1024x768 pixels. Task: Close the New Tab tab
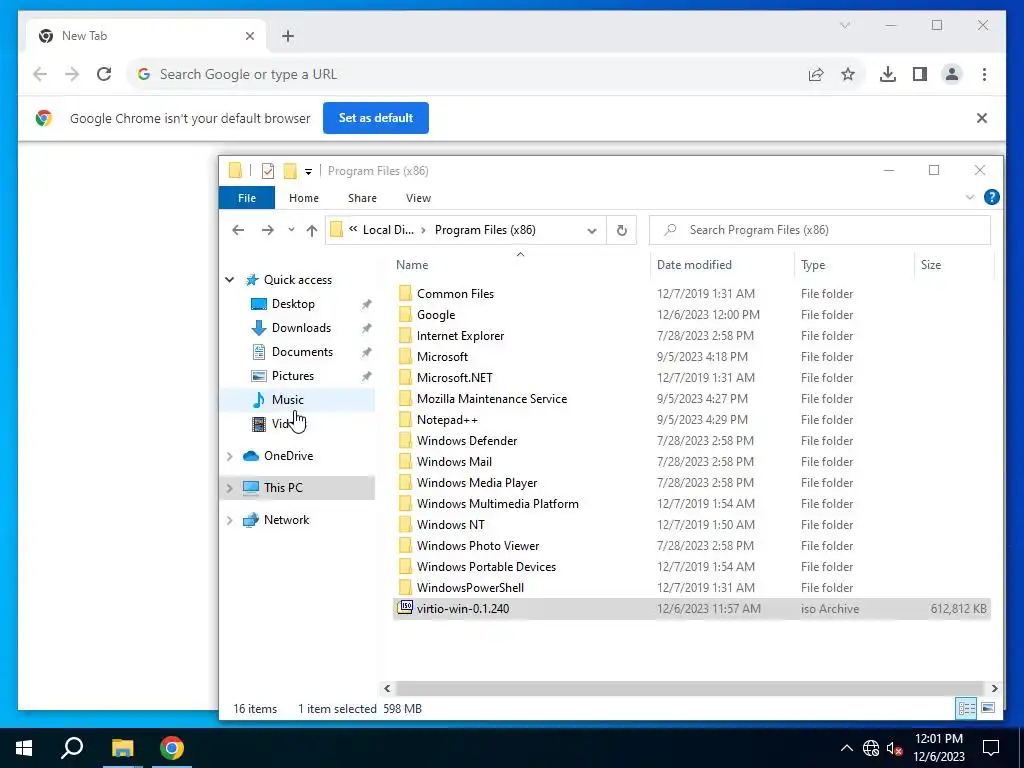coord(249,36)
